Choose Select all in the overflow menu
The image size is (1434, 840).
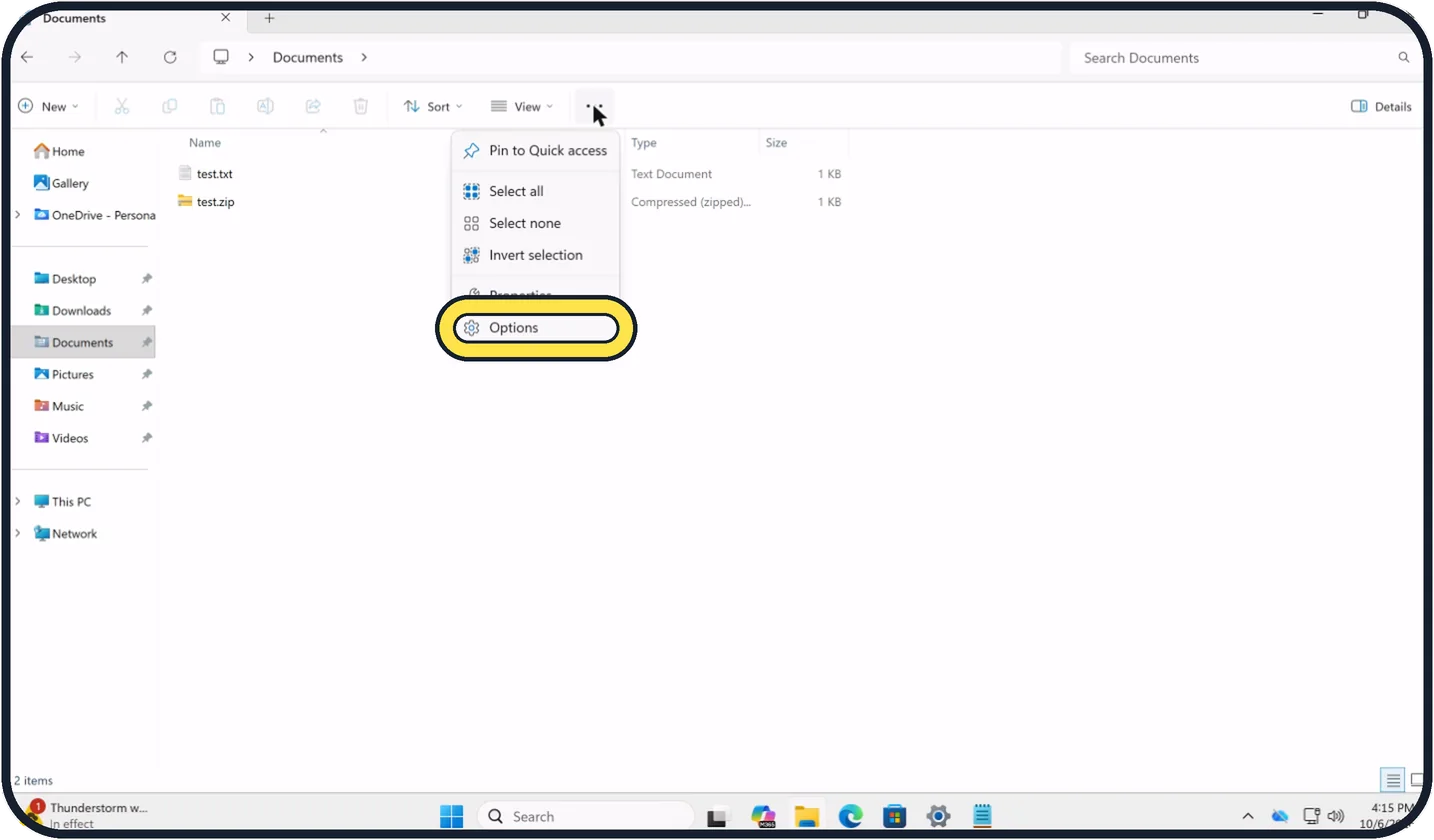click(536, 191)
